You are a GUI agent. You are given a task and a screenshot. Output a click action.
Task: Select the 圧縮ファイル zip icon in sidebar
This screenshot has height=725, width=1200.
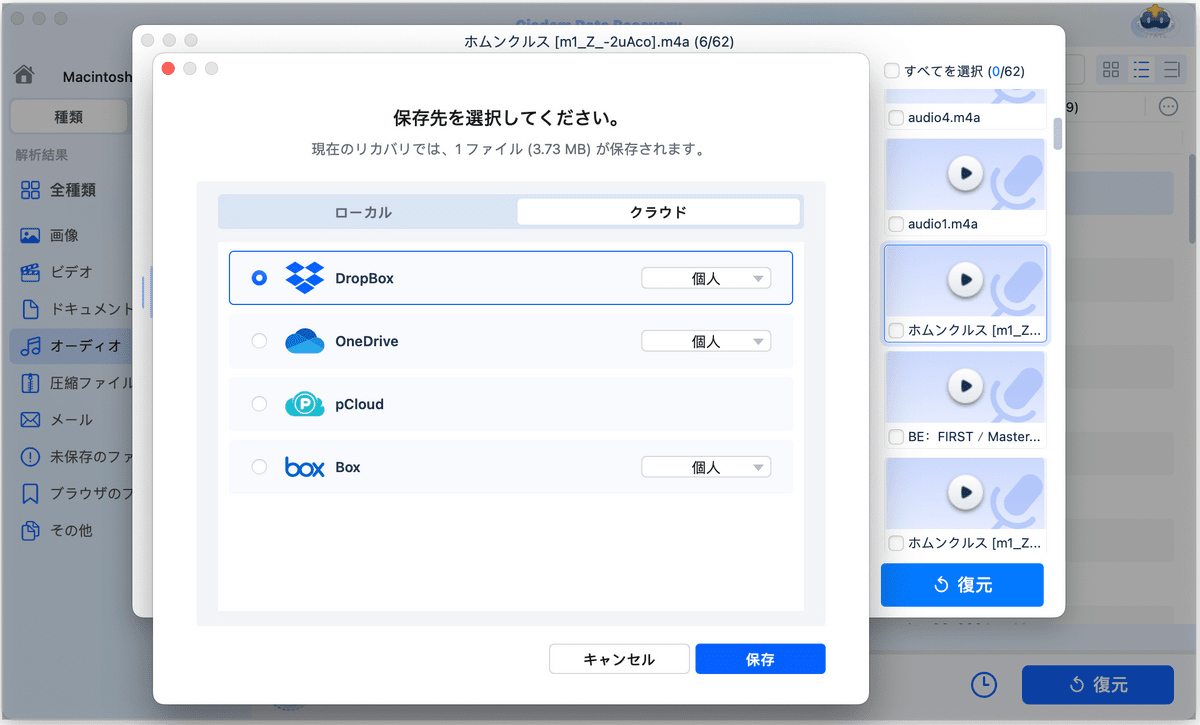point(30,383)
